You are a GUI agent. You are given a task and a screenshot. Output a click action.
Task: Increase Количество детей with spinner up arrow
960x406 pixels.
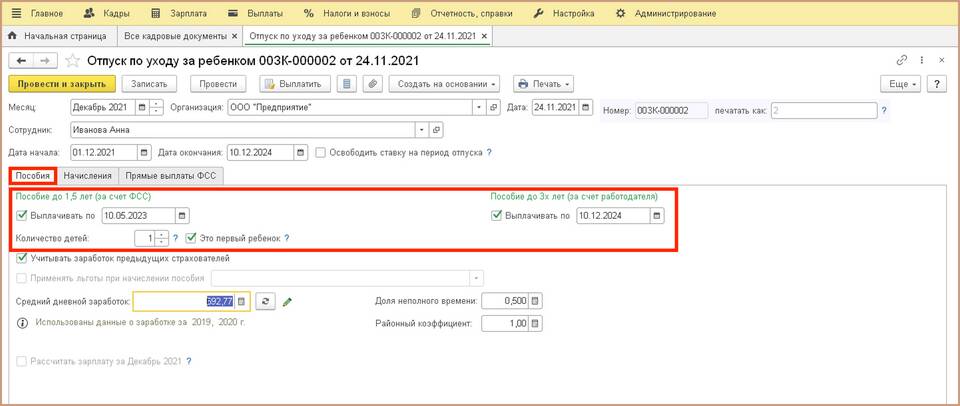(x=162, y=234)
